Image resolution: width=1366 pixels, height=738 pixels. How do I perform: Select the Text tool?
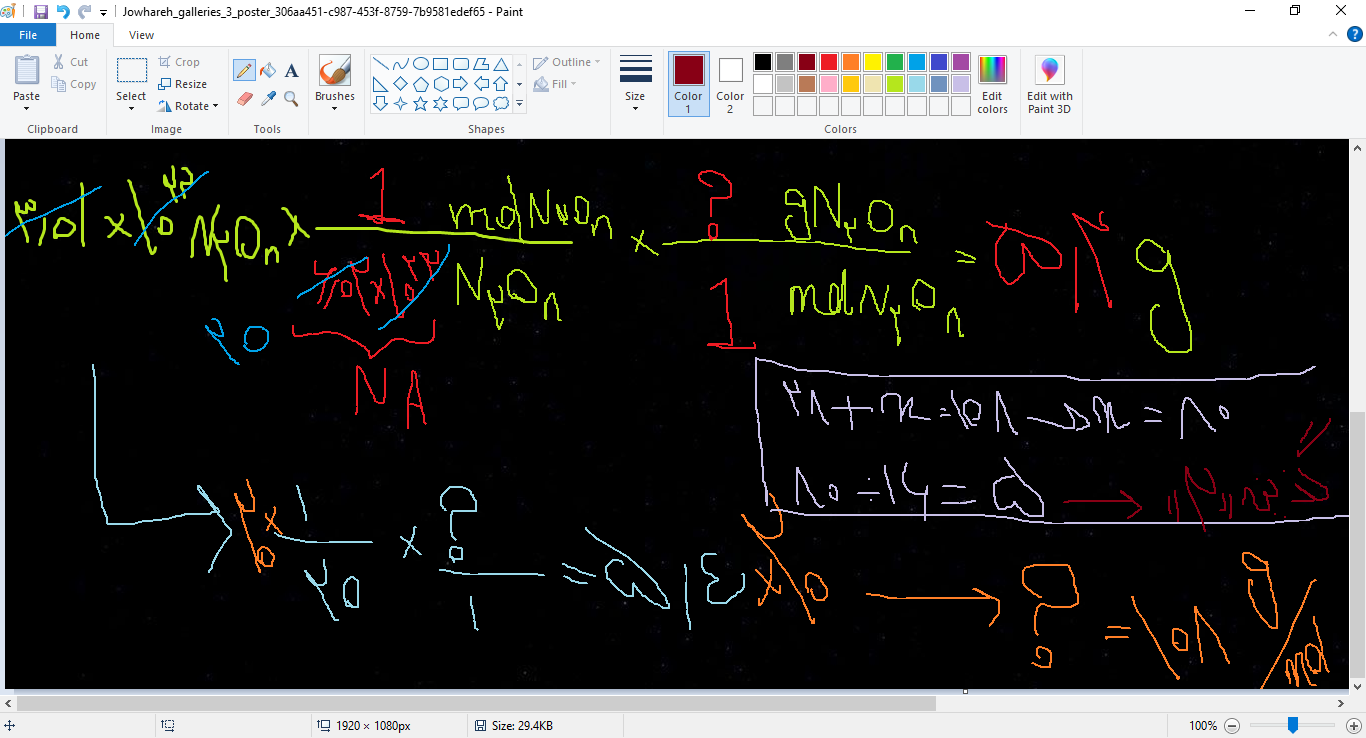pos(292,70)
